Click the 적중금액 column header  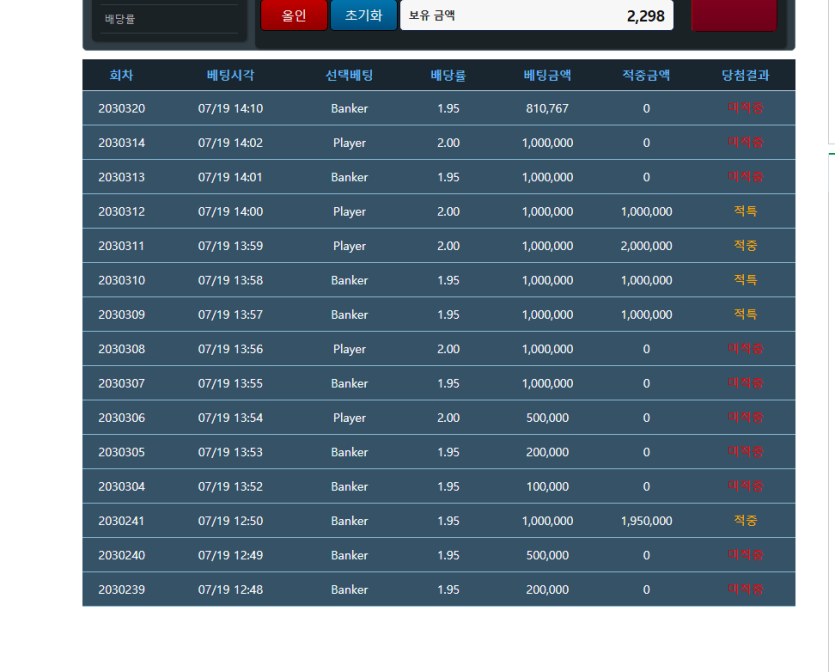click(646, 75)
